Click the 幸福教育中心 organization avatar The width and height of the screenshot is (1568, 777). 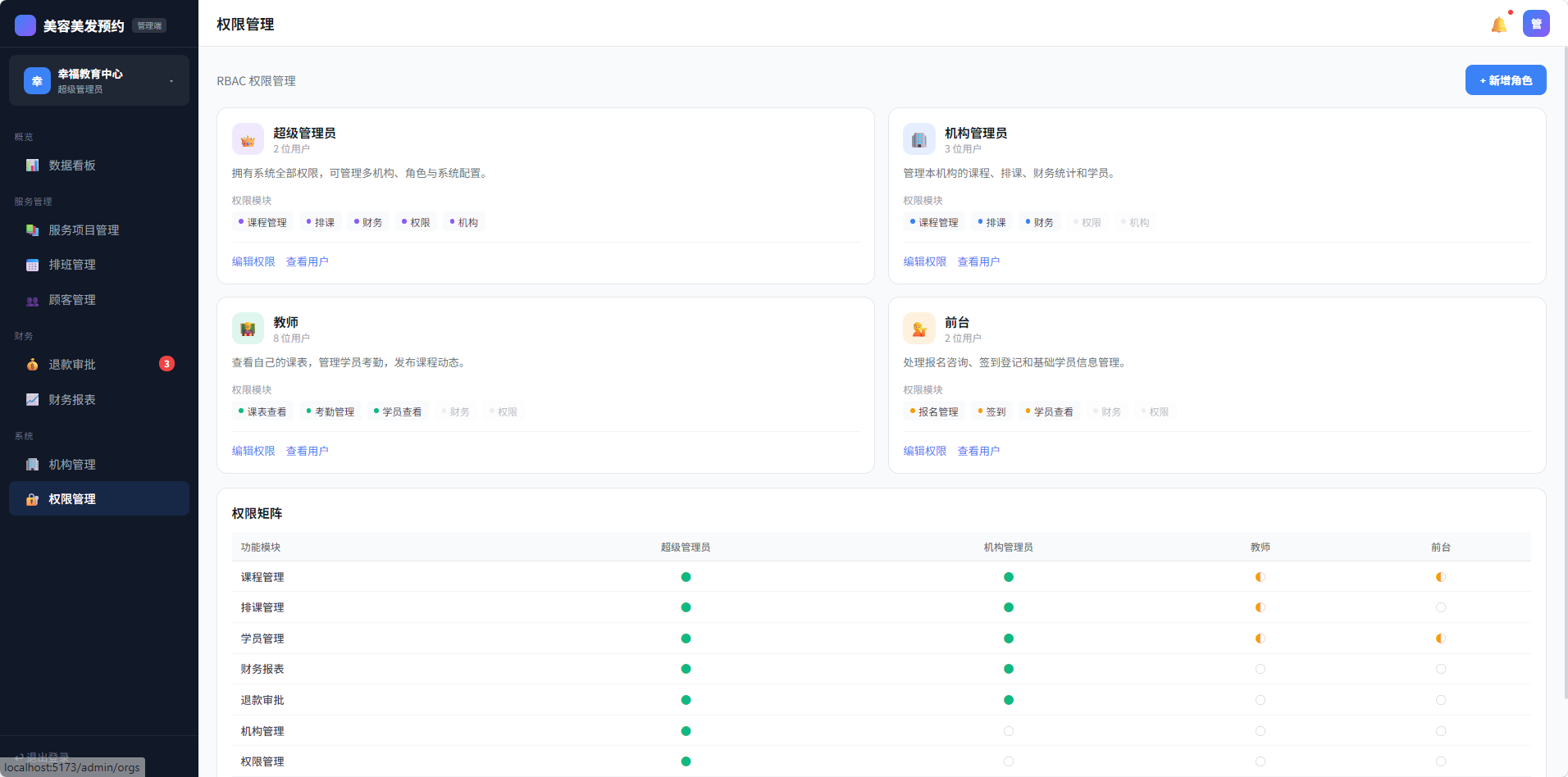pos(37,80)
